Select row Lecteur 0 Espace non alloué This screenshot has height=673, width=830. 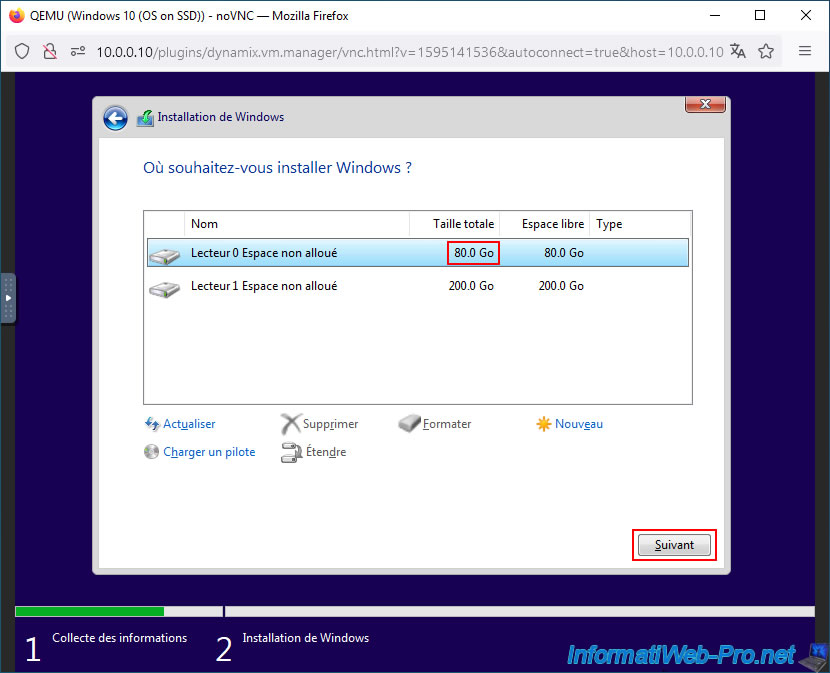(x=418, y=253)
